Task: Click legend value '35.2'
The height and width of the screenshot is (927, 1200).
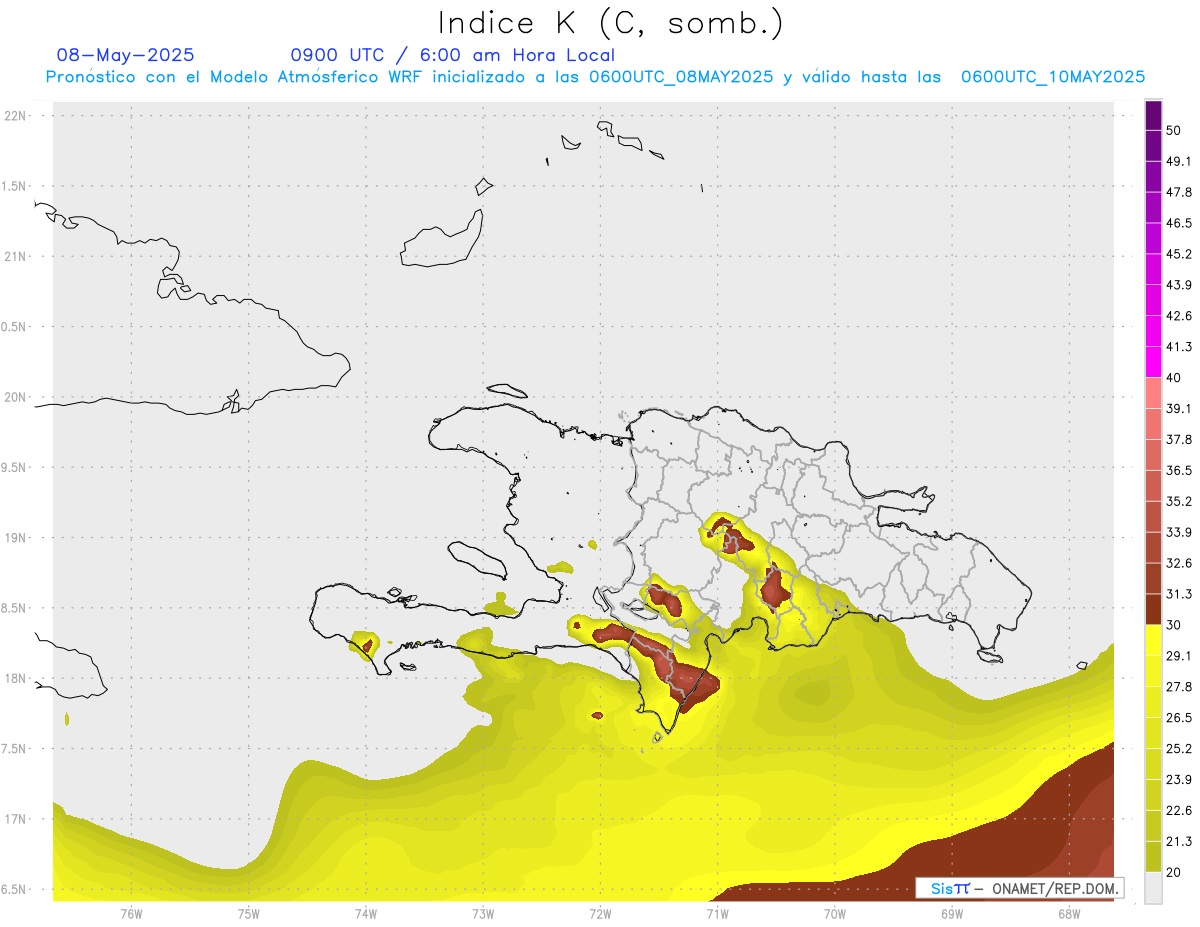Action: point(1179,501)
